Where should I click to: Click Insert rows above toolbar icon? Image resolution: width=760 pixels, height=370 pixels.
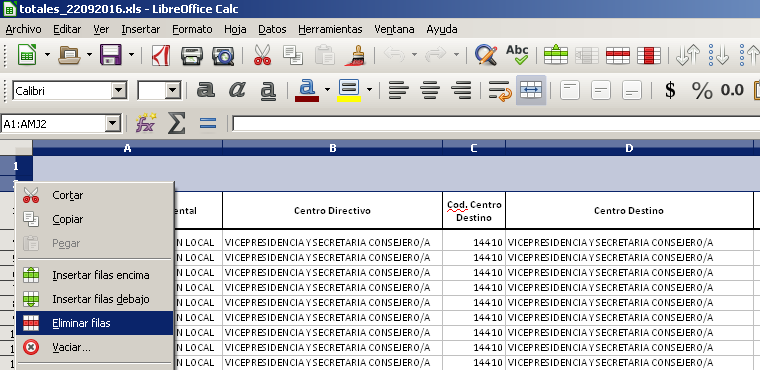[555, 55]
